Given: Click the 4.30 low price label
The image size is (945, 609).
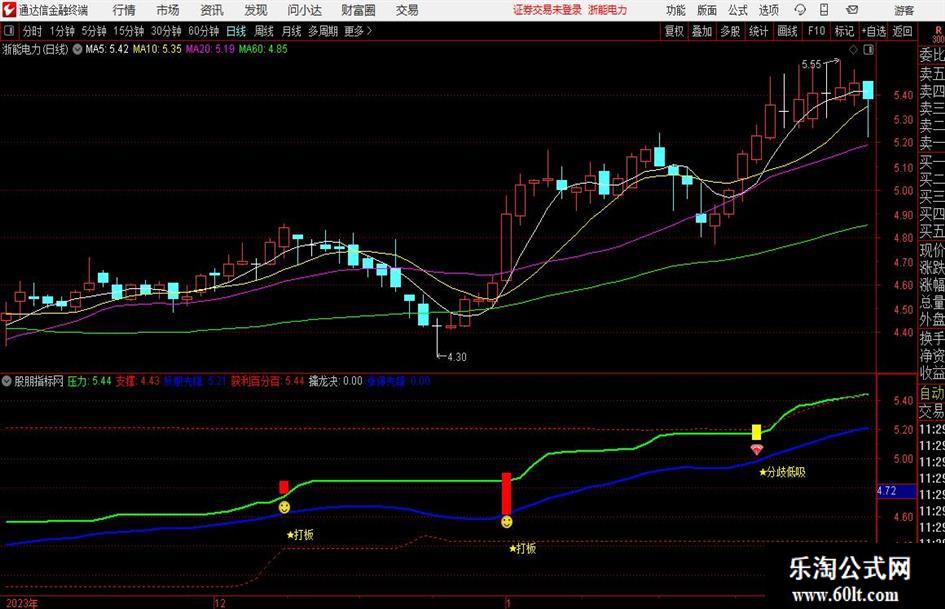Looking at the screenshot, I should click(457, 357).
